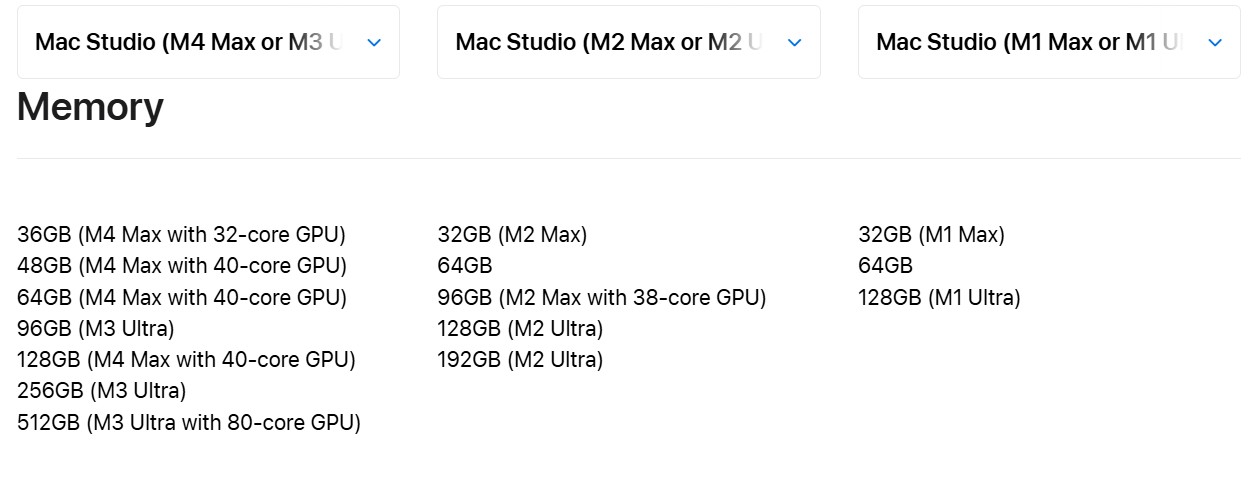Open the Mac Studio M4 Max model dropdown
Image resolution: width=1254 pixels, height=497 pixels.
tap(190, 42)
